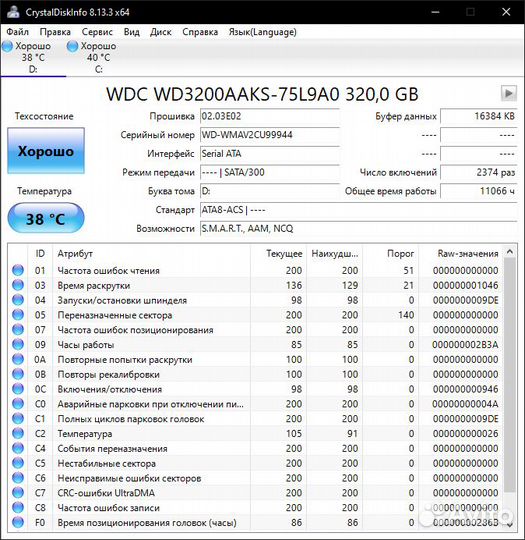Viewport: 525px width, 540px height.
Task: Open the Сервис menu
Action: pos(97,32)
